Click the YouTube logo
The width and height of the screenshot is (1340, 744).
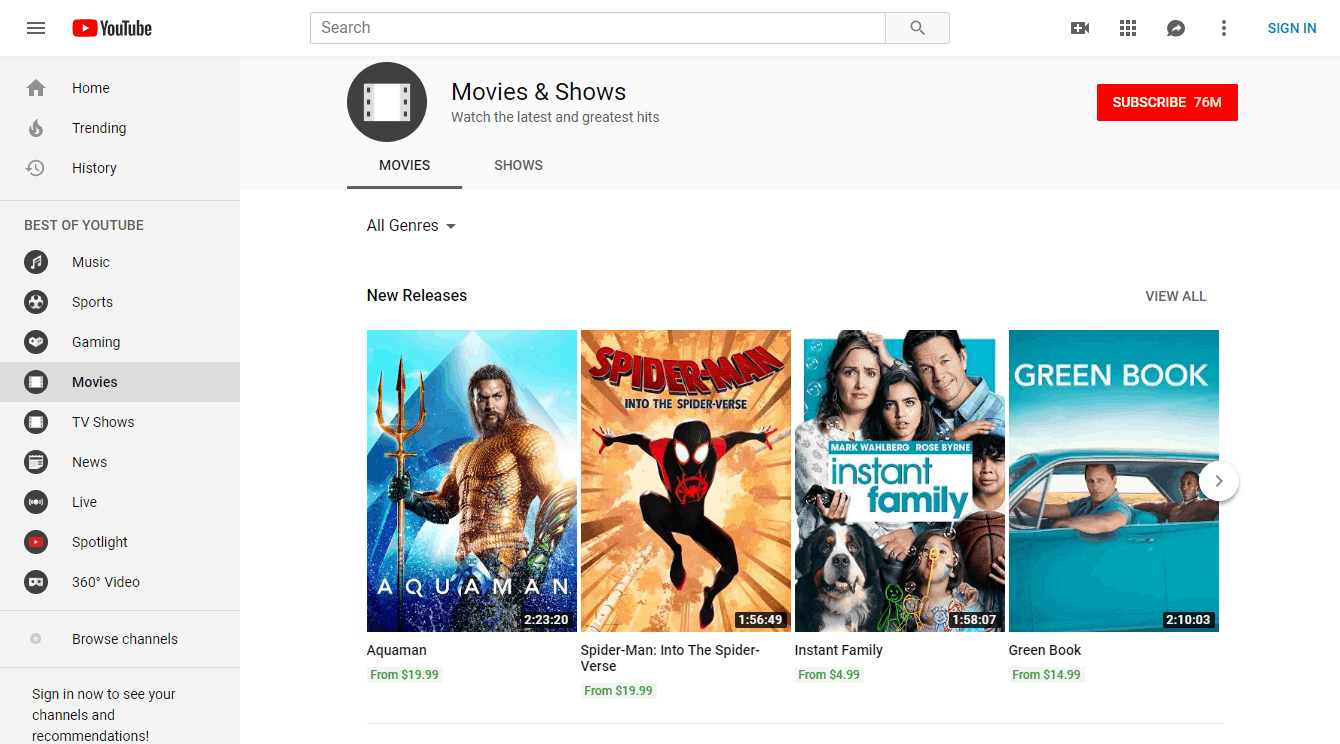coord(112,28)
